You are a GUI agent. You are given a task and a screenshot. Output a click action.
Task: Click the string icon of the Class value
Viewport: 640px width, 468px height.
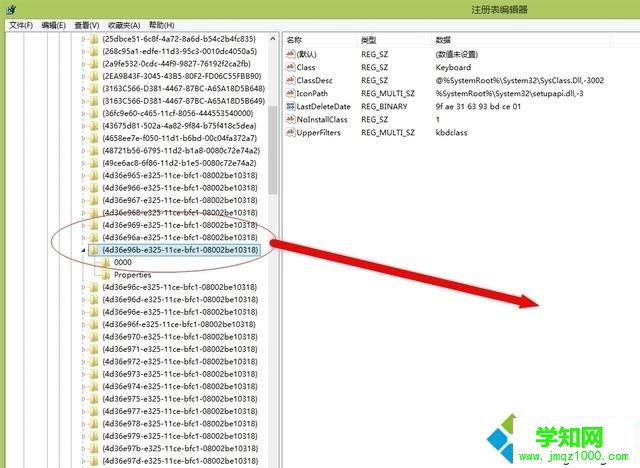point(291,67)
